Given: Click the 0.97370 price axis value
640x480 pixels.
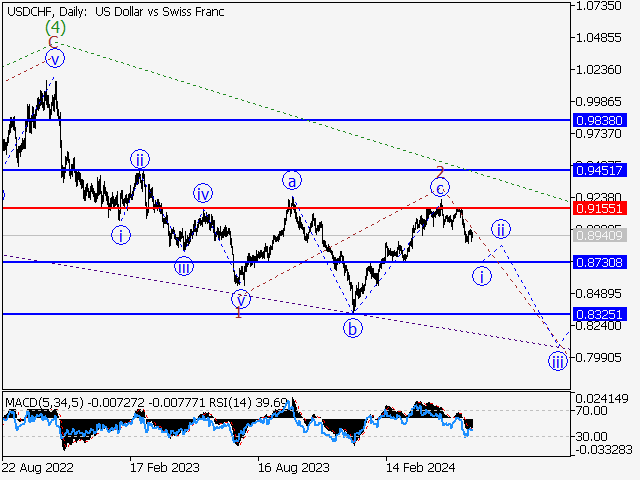Looking at the screenshot, I should pos(598,133).
